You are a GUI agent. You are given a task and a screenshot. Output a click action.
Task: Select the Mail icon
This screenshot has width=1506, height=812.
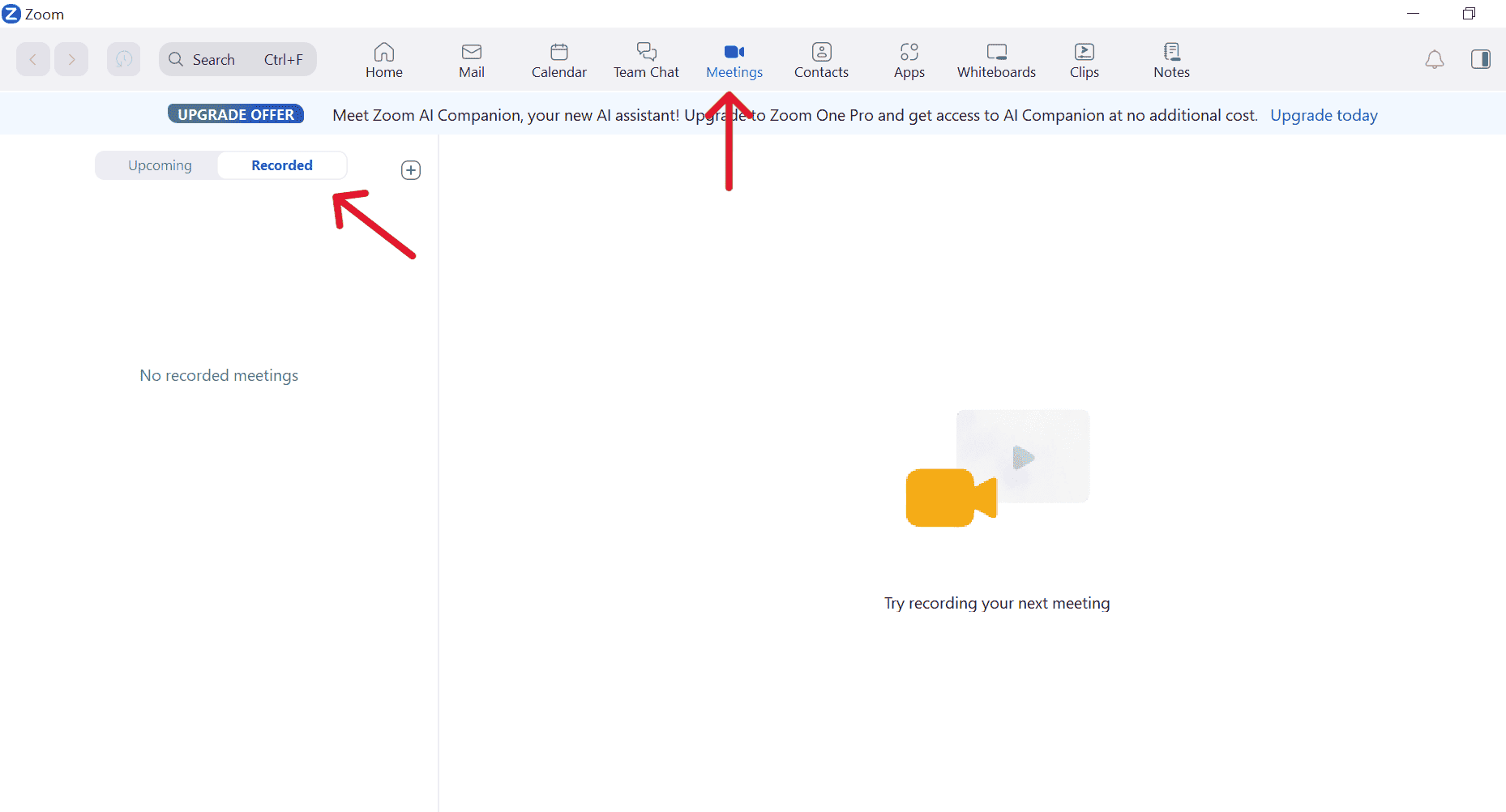tap(472, 59)
